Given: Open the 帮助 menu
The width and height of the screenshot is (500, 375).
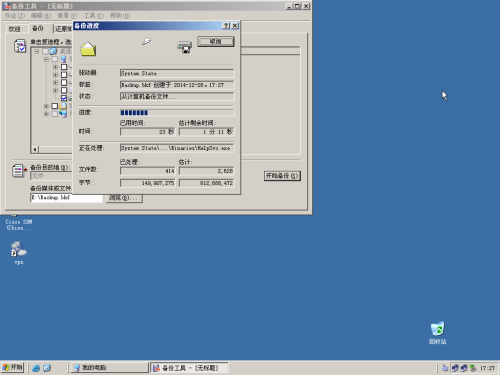Looking at the screenshot, I should (x=120, y=15).
